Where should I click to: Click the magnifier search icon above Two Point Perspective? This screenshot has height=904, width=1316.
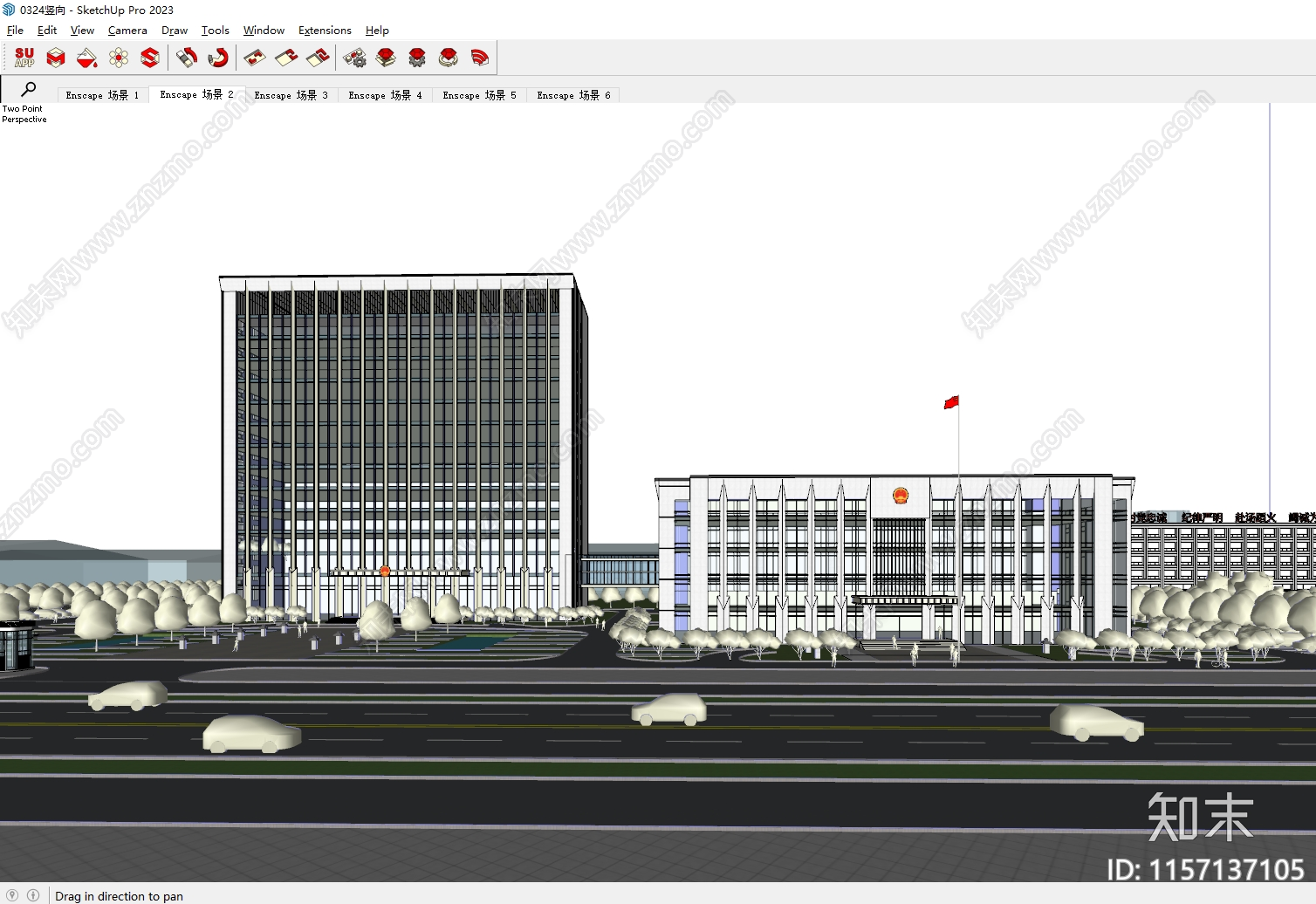[28, 89]
